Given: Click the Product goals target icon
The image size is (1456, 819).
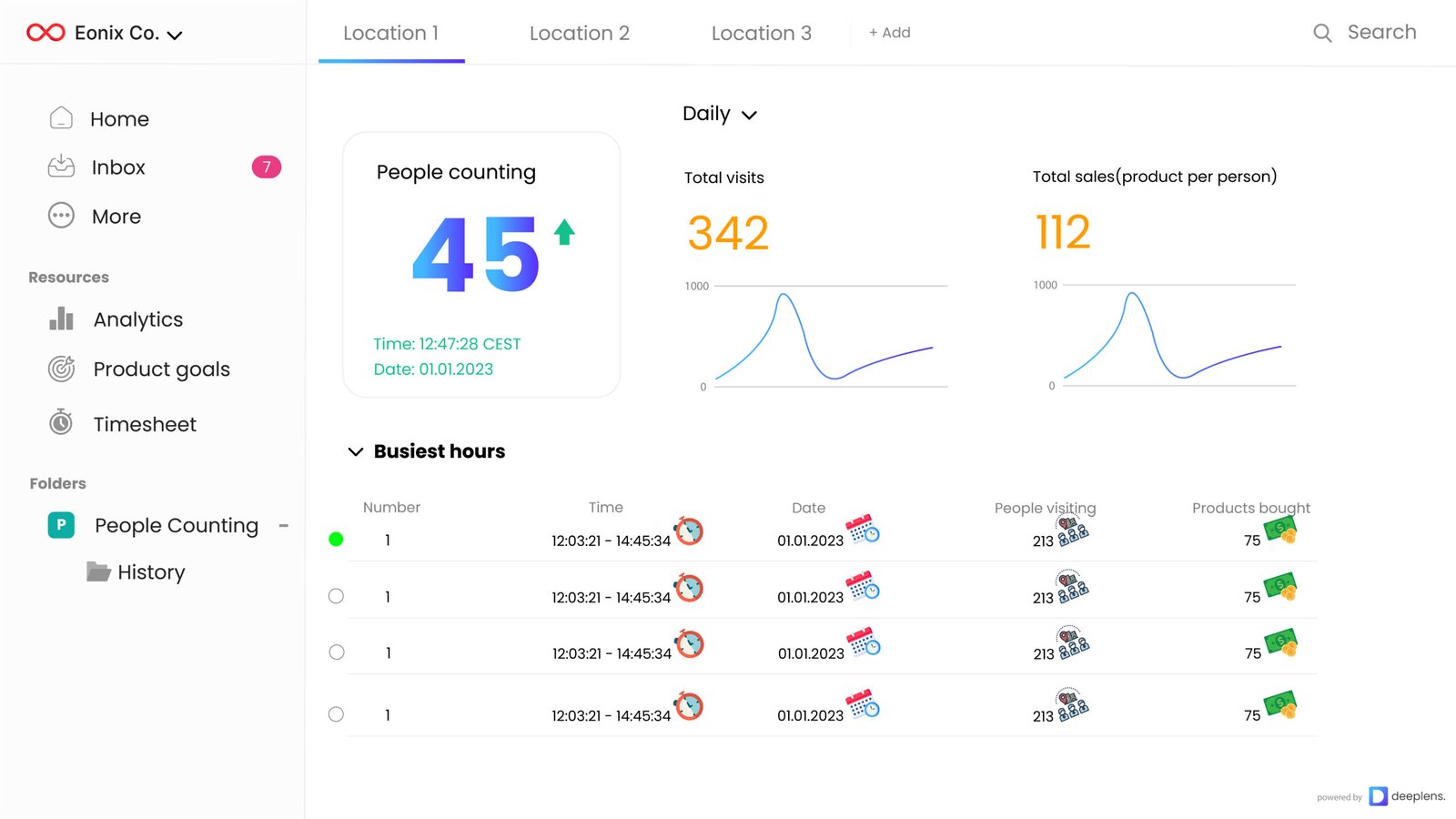Looking at the screenshot, I should 61,369.
